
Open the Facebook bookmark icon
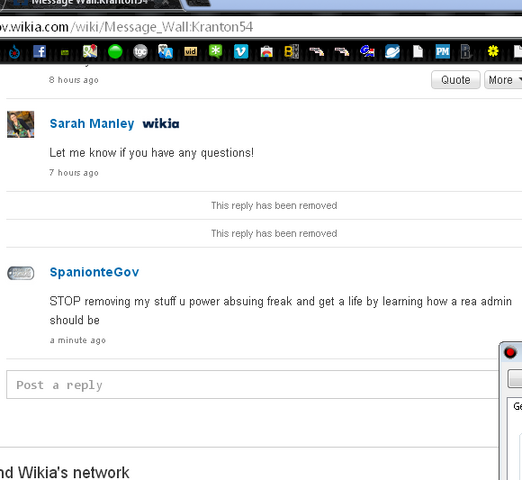click(x=40, y=52)
